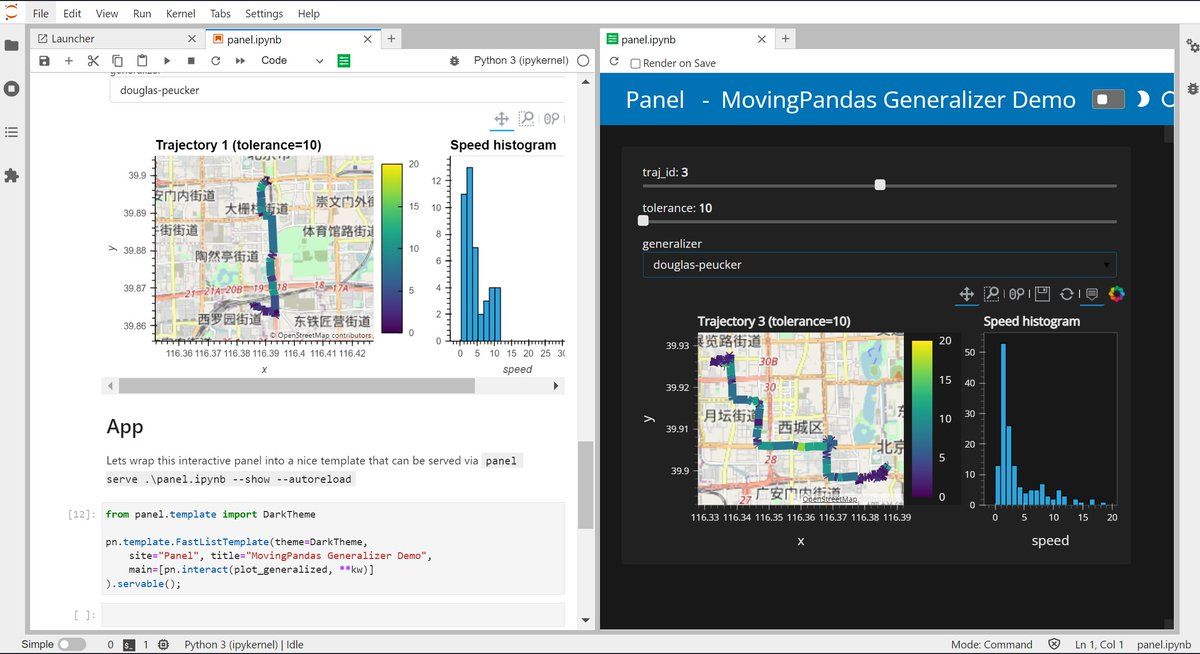Click into the empty code cell
The image size is (1200, 654).
pos(333,615)
